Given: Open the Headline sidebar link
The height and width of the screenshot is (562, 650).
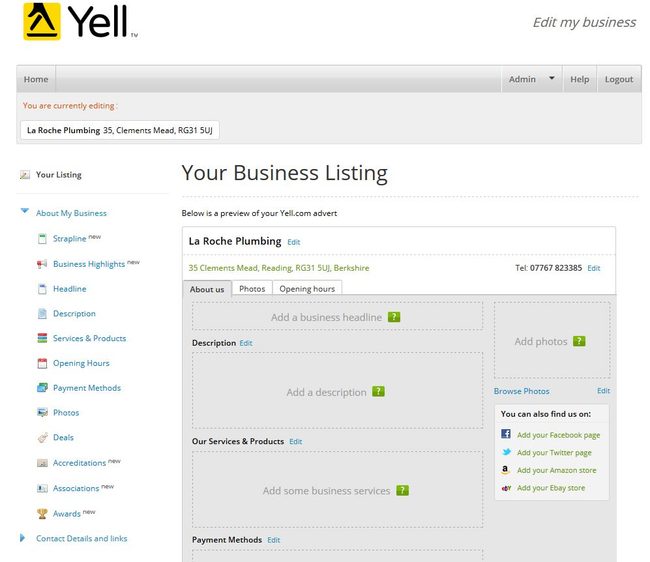Looking at the screenshot, I should coord(70,289).
